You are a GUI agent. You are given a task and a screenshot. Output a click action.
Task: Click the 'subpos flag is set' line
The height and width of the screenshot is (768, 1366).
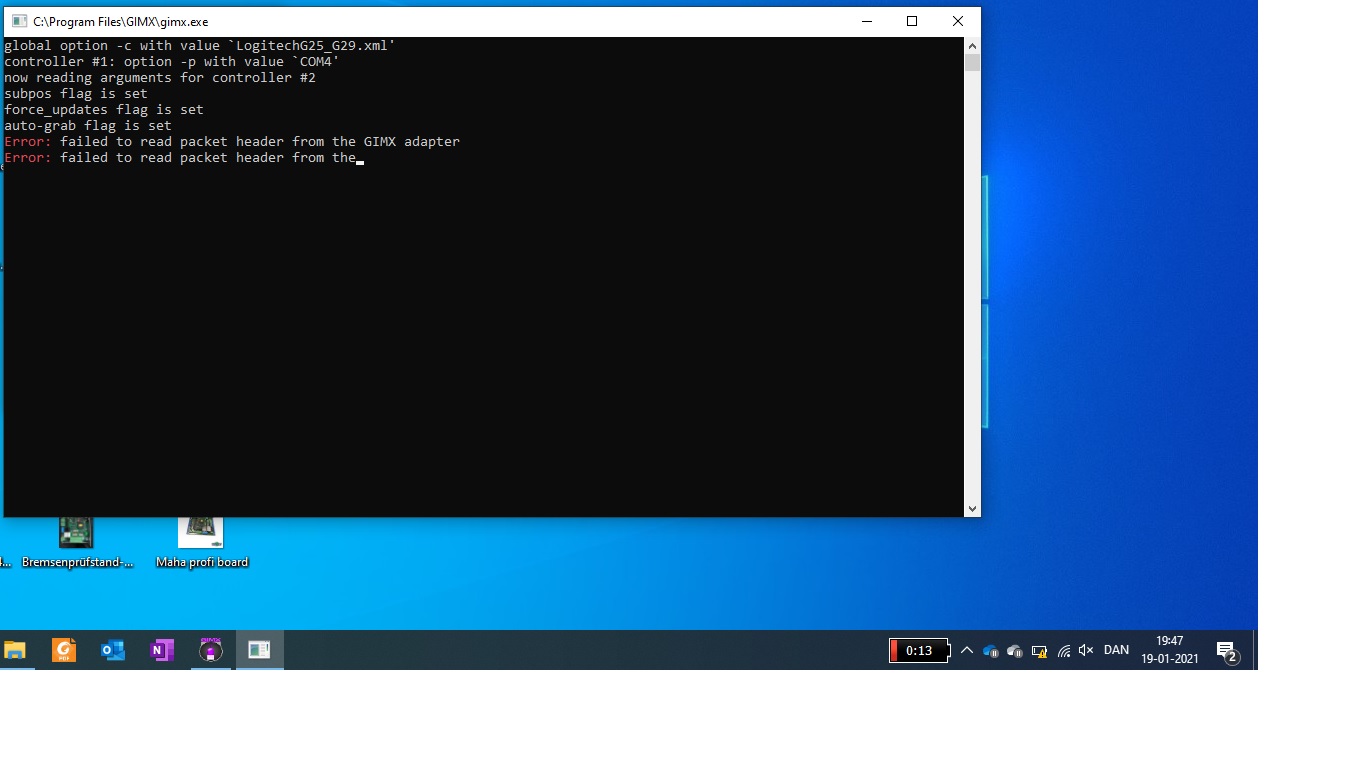point(76,94)
